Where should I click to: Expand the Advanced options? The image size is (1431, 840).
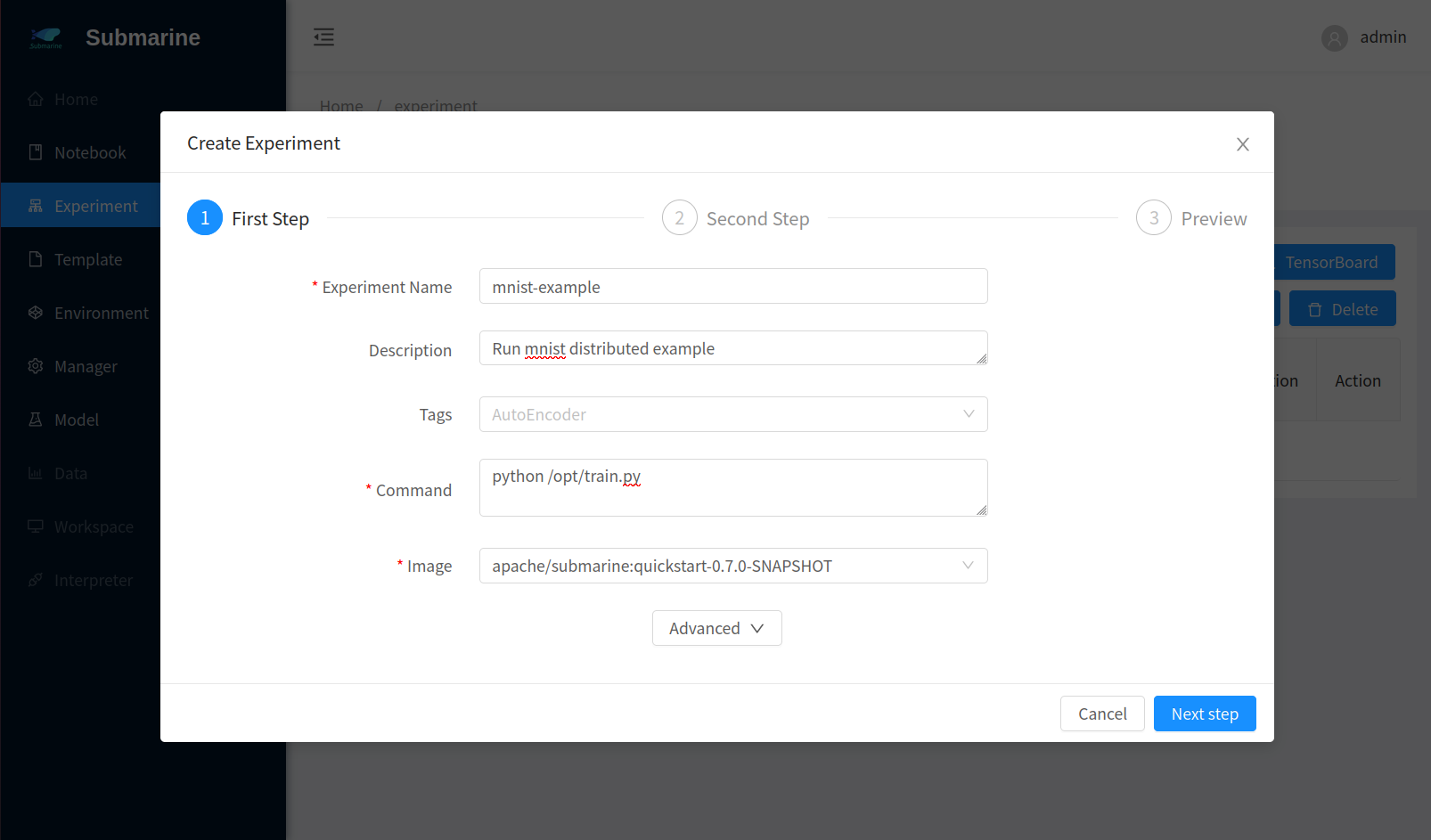(x=716, y=628)
